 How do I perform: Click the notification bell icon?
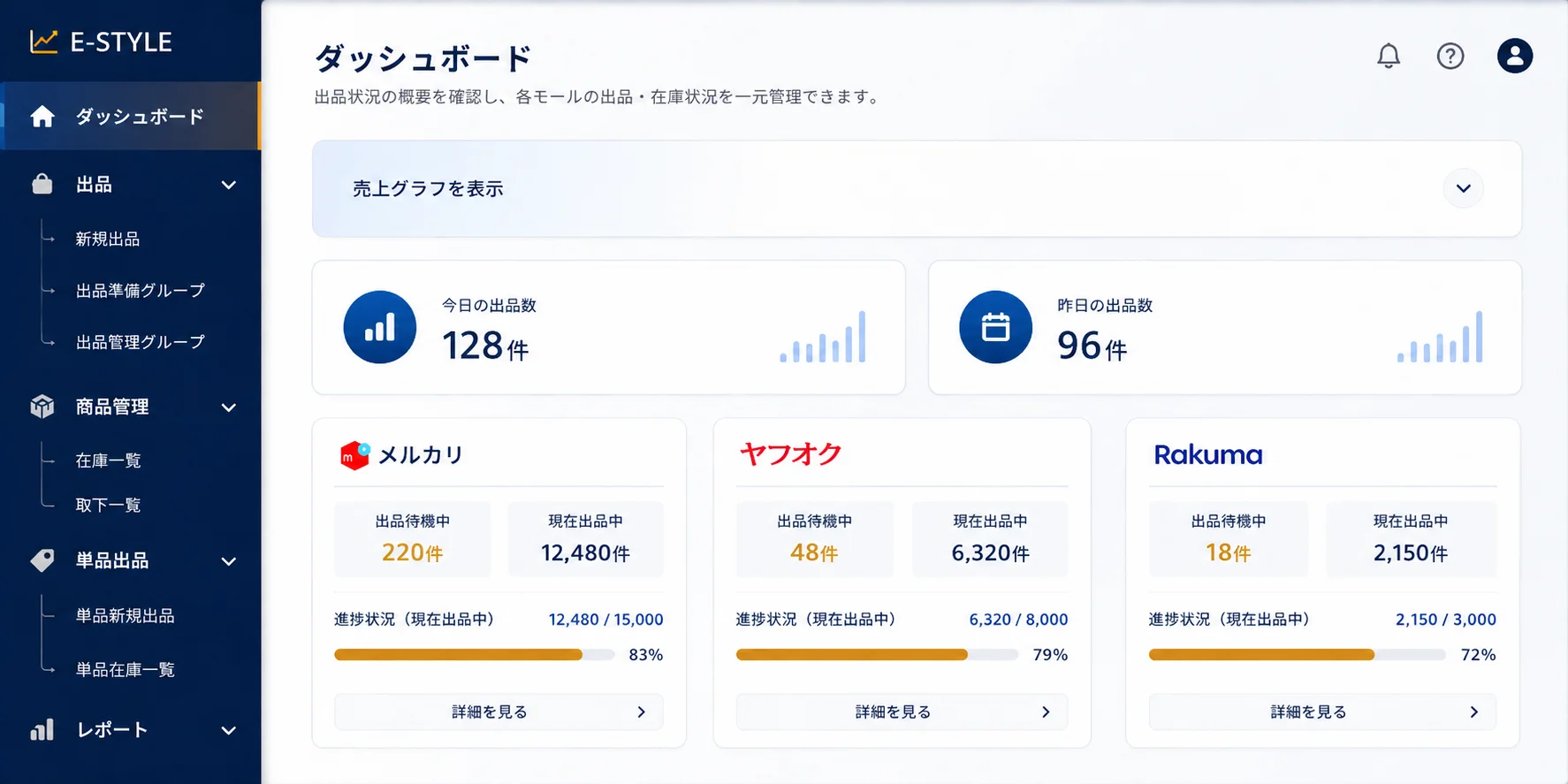1389,56
